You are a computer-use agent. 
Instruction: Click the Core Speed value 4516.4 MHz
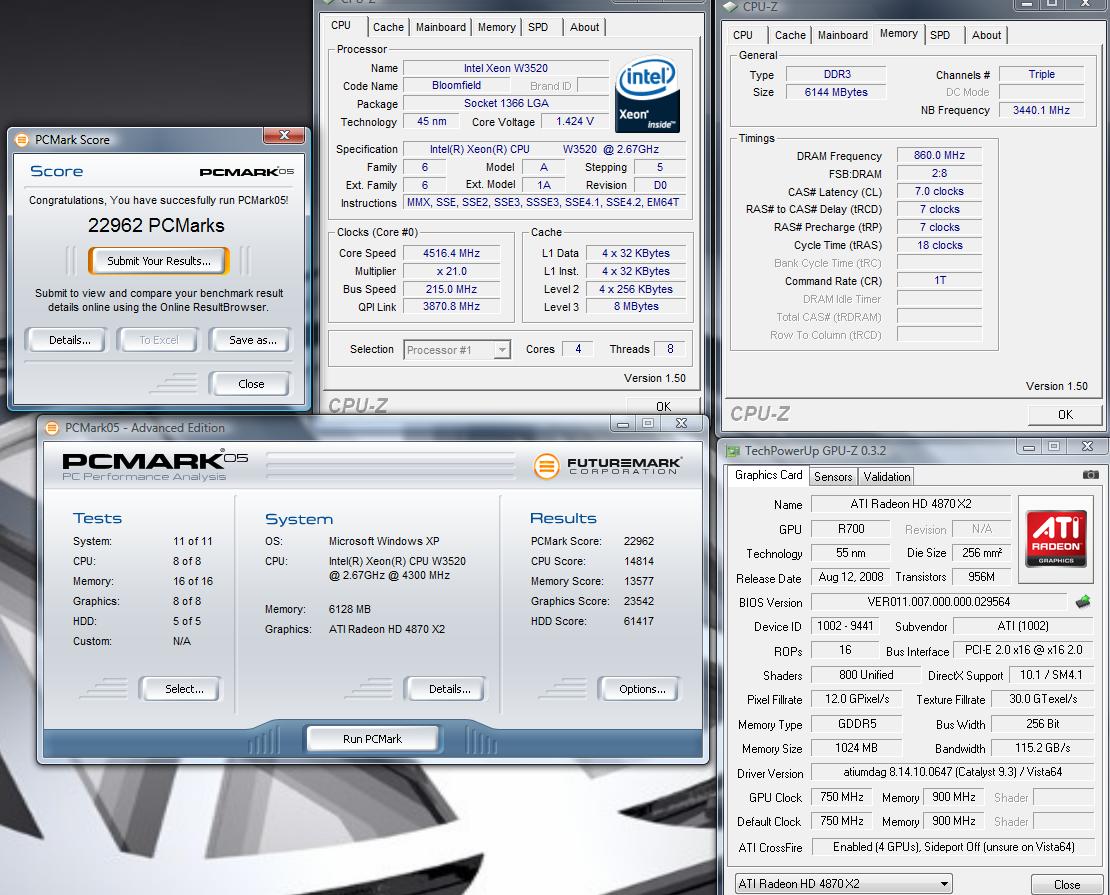click(x=451, y=253)
